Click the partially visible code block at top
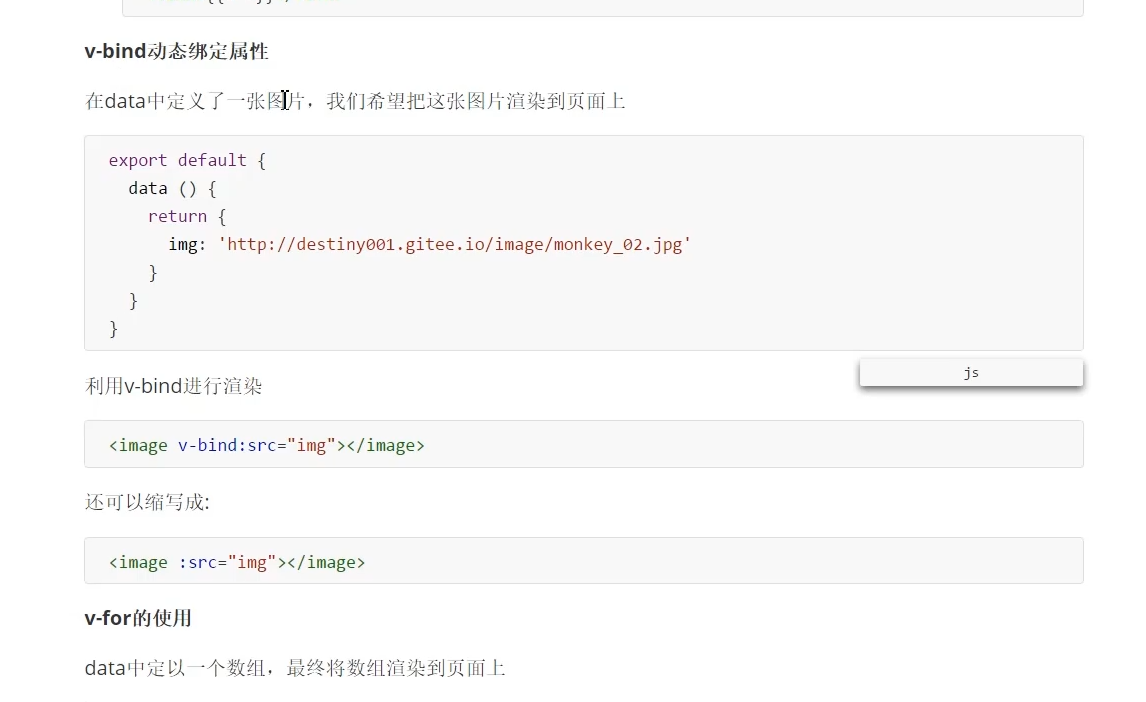The height and width of the screenshot is (702, 1146). point(602,7)
